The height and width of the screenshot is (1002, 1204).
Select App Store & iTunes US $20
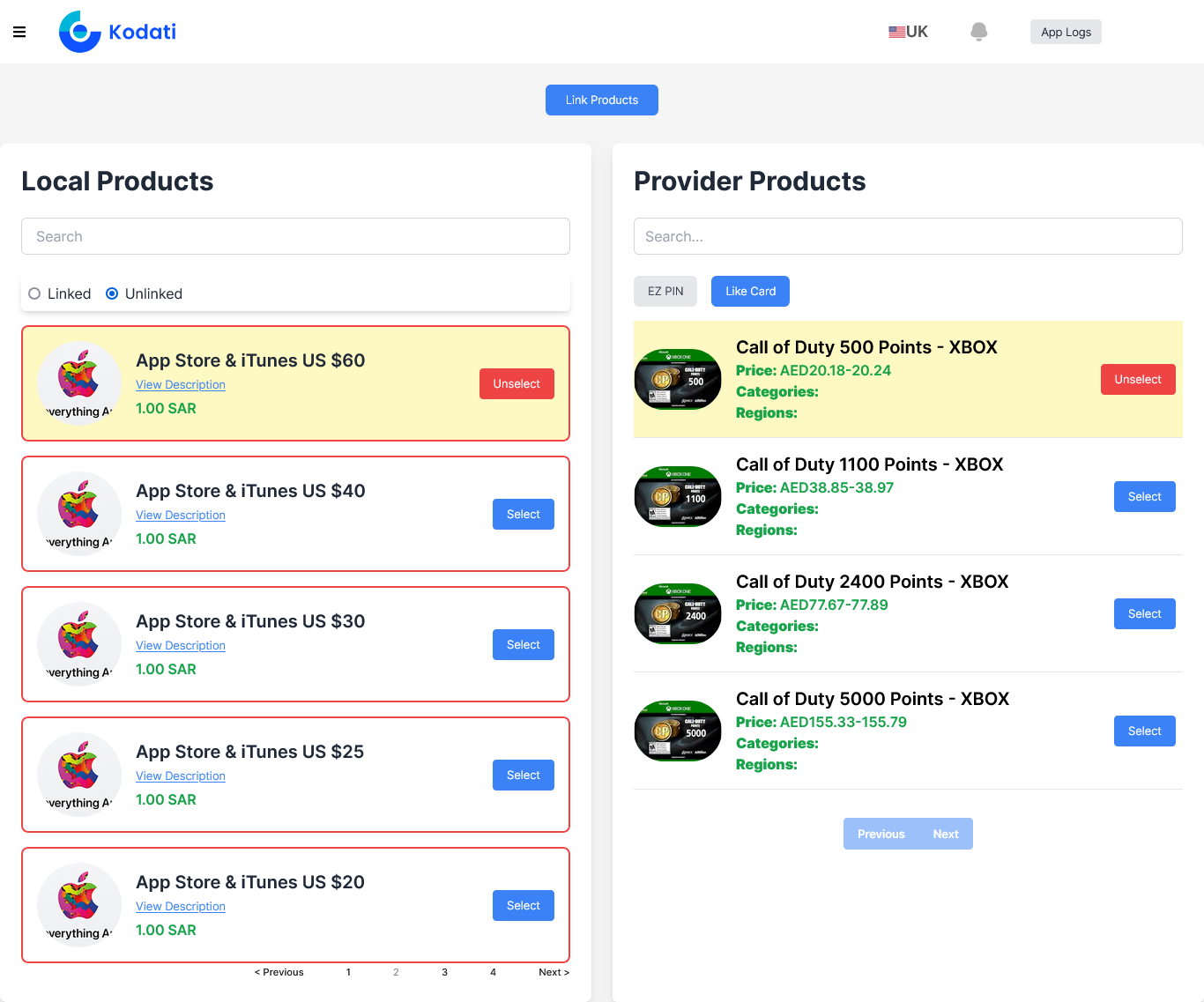tap(524, 905)
